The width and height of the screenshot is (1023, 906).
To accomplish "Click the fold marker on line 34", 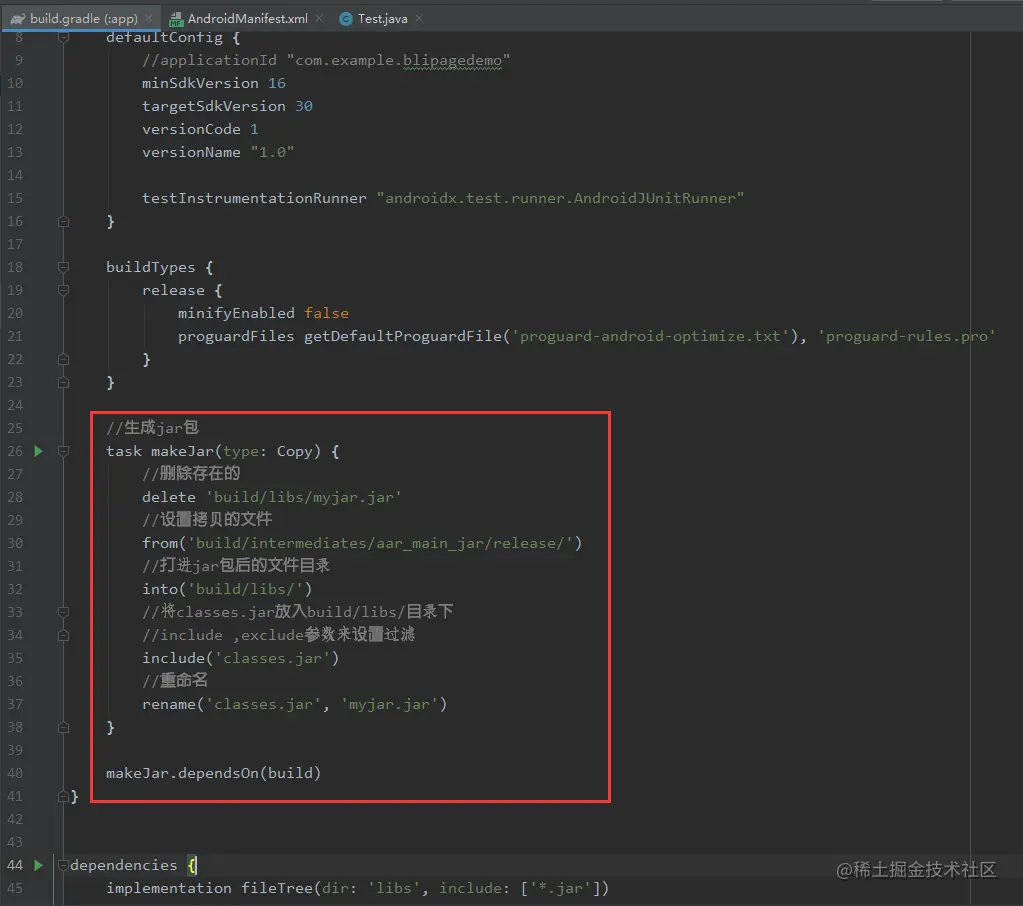I will [63, 635].
